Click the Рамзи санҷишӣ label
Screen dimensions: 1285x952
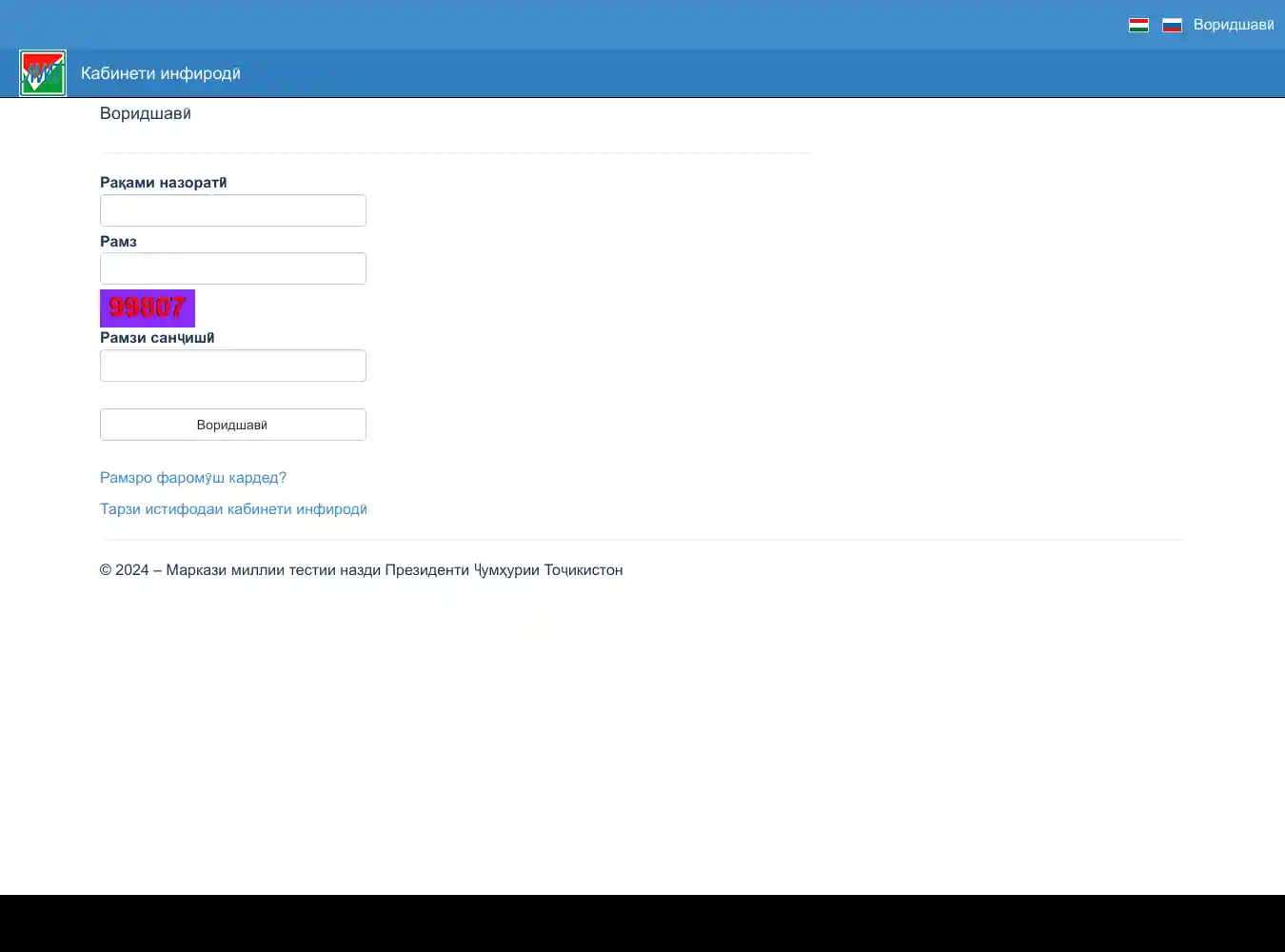click(x=157, y=338)
